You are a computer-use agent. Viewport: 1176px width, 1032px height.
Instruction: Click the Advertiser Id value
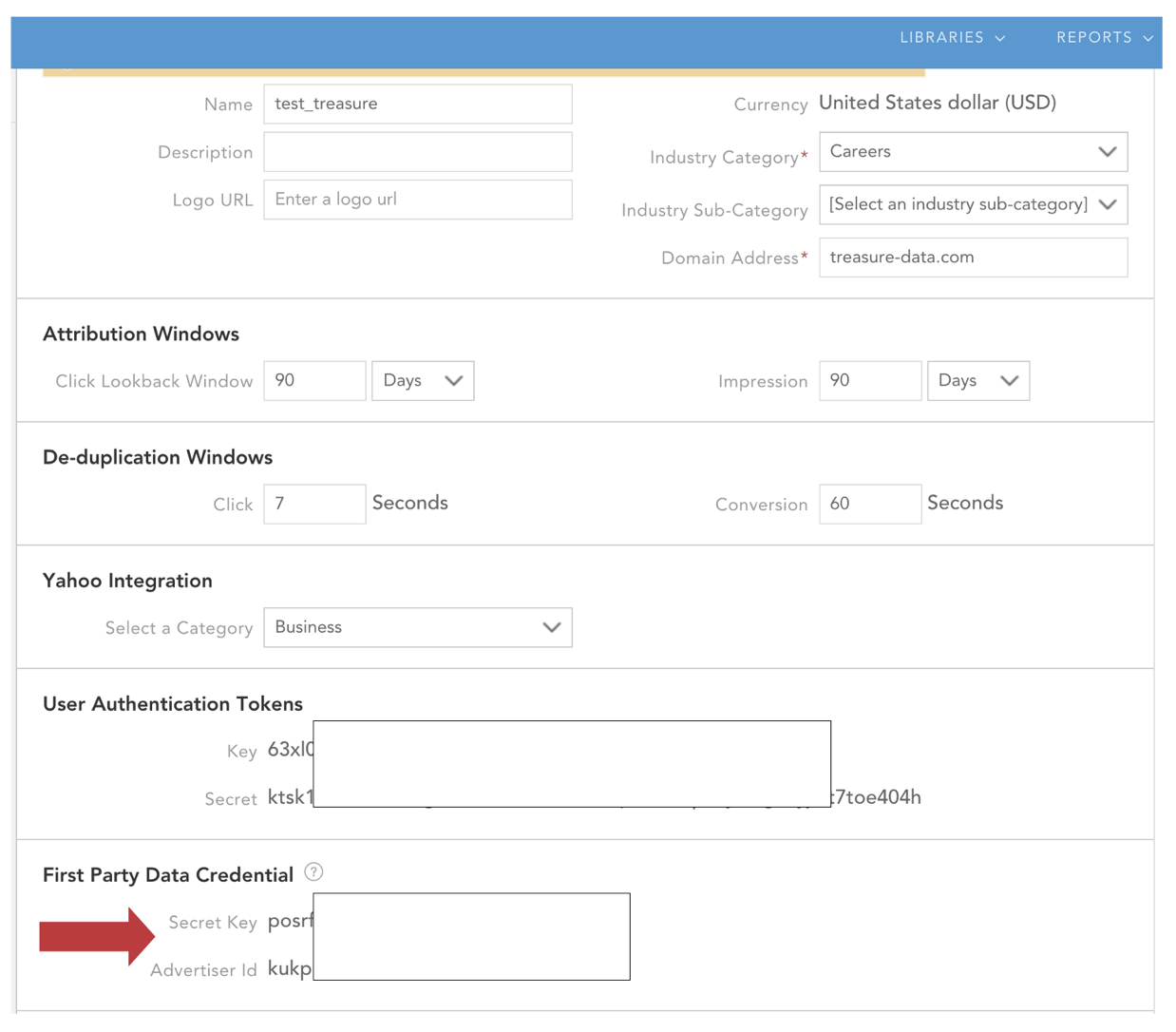click(x=290, y=968)
